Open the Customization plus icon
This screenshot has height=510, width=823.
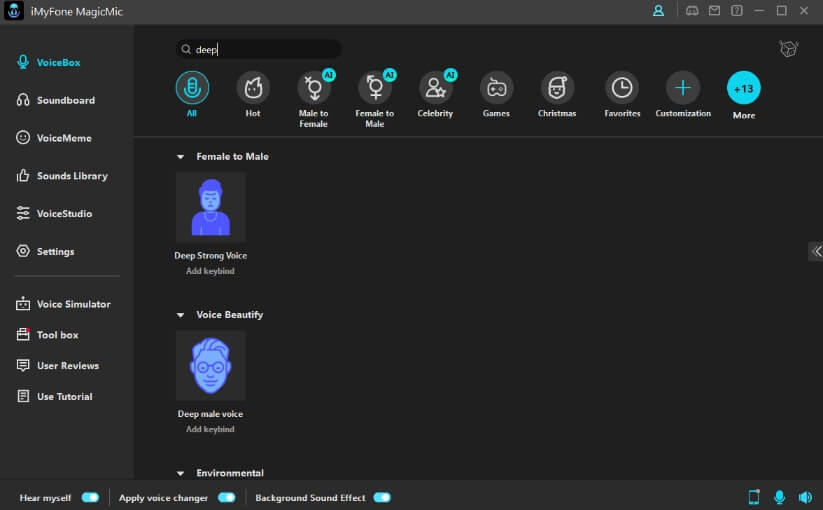click(683, 88)
